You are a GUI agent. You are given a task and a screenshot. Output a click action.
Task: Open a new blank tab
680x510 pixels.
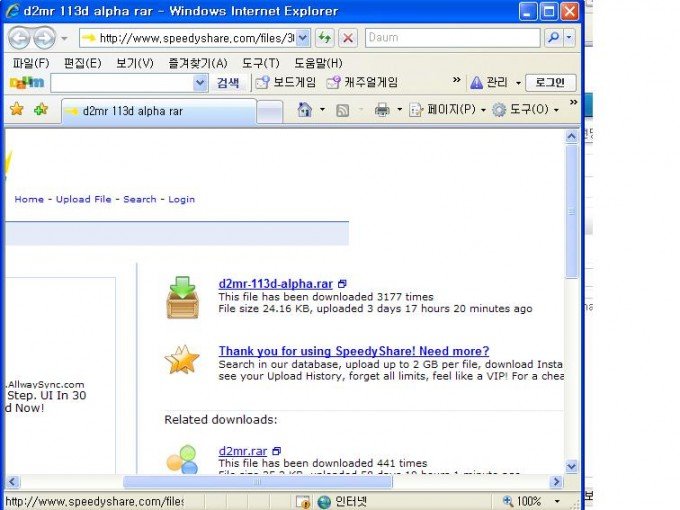point(270,112)
